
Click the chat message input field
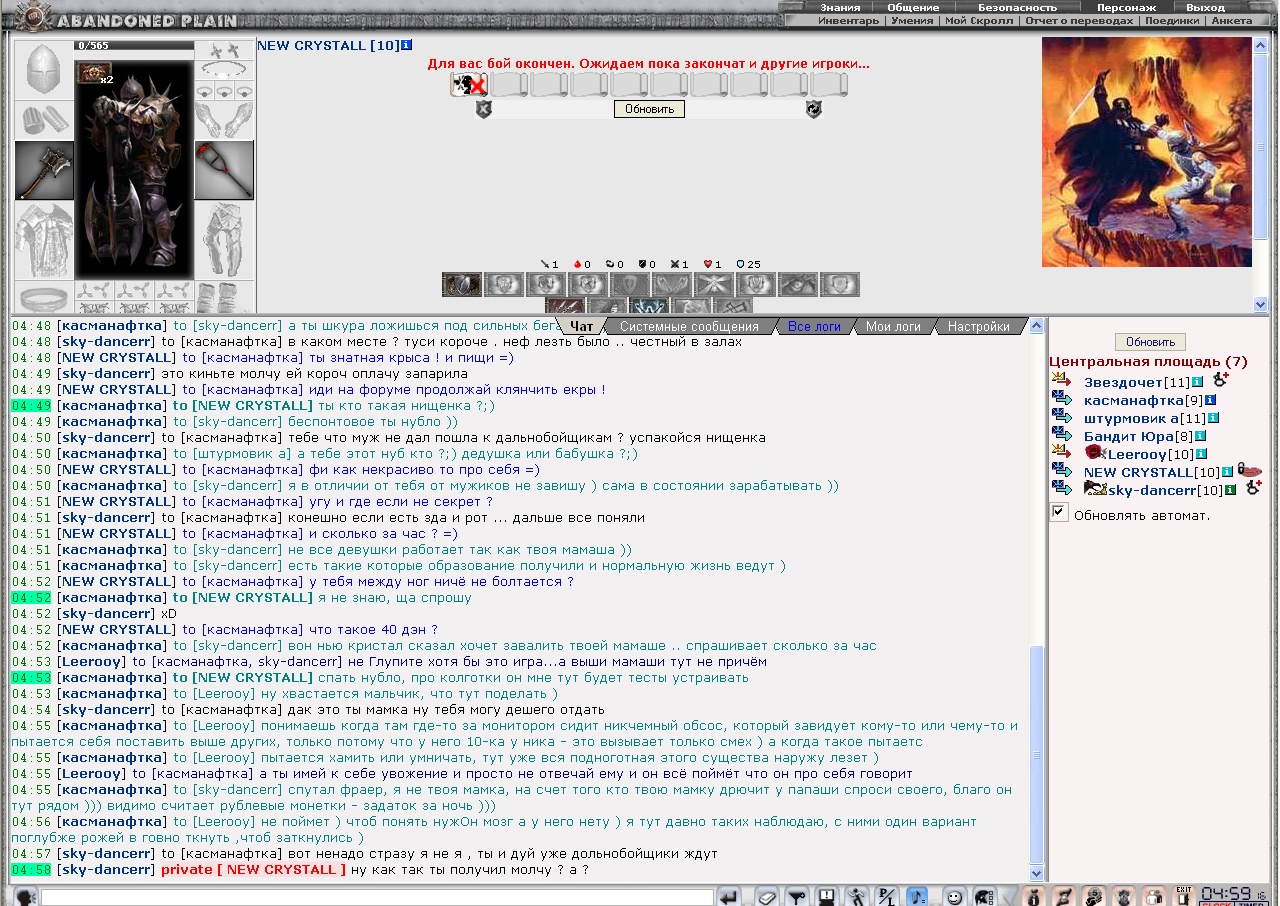coord(377,898)
